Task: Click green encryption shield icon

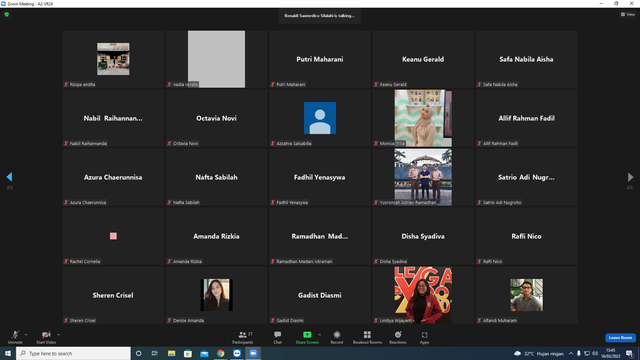Action: coord(7,14)
